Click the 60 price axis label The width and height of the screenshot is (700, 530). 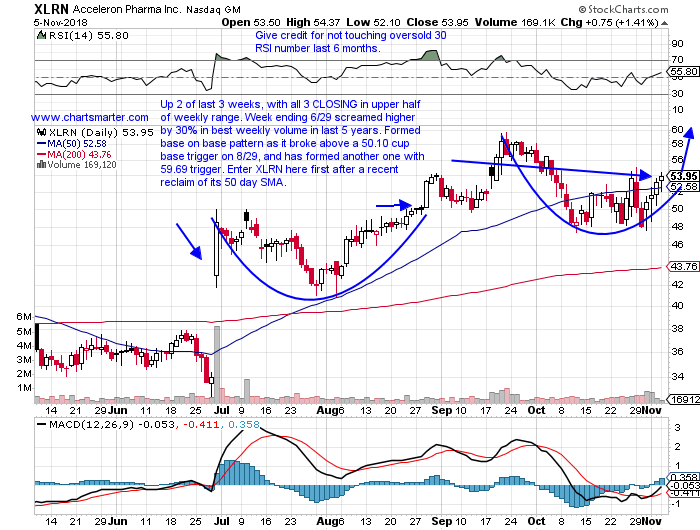point(677,129)
